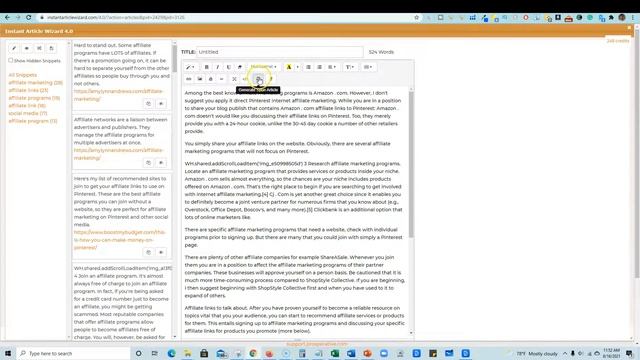Open the magic style dropdown in editor
Viewport: 640px width, 360px height.
point(190,67)
